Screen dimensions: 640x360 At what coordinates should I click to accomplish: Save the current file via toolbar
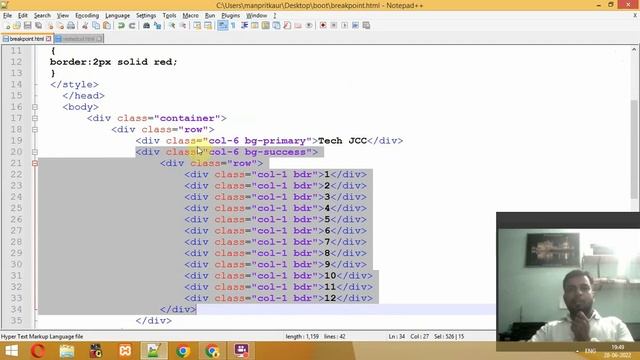click(27, 26)
